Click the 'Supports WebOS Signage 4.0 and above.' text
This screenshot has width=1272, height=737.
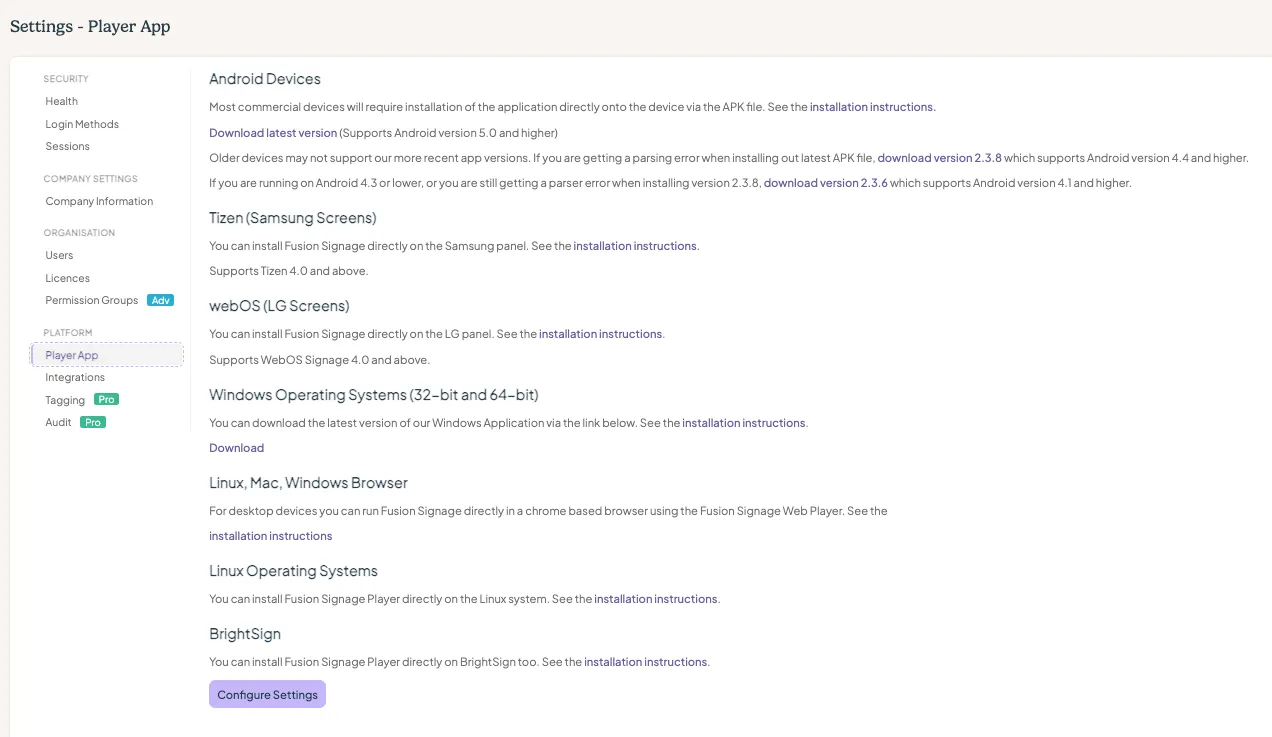(319, 360)
